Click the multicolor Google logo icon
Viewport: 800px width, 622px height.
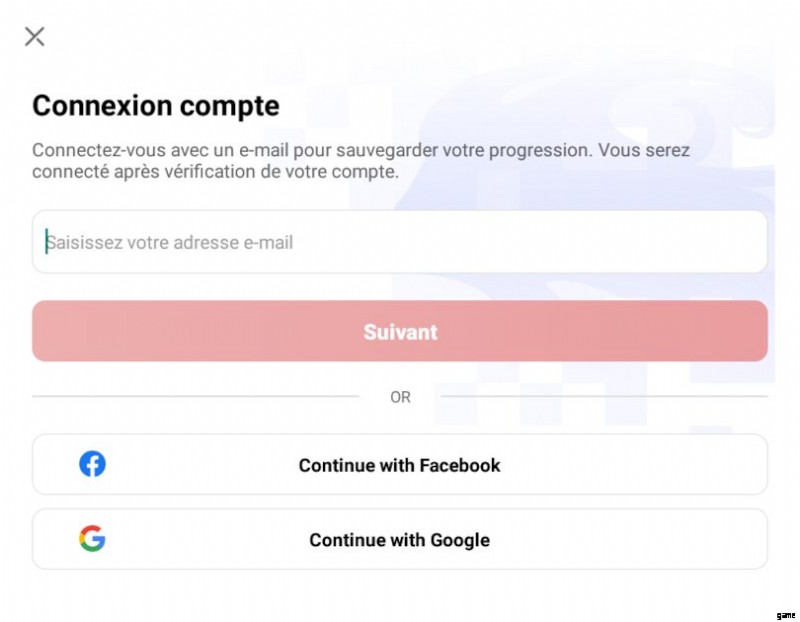(x=92, y=539)
